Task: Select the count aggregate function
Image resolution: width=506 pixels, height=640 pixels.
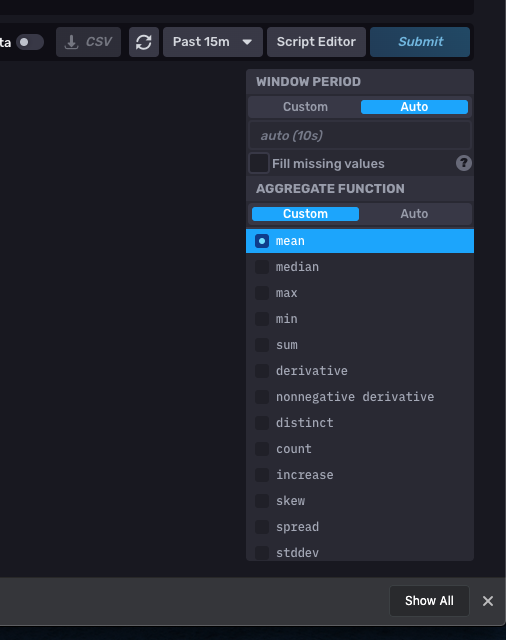Action: click(360, 449)
